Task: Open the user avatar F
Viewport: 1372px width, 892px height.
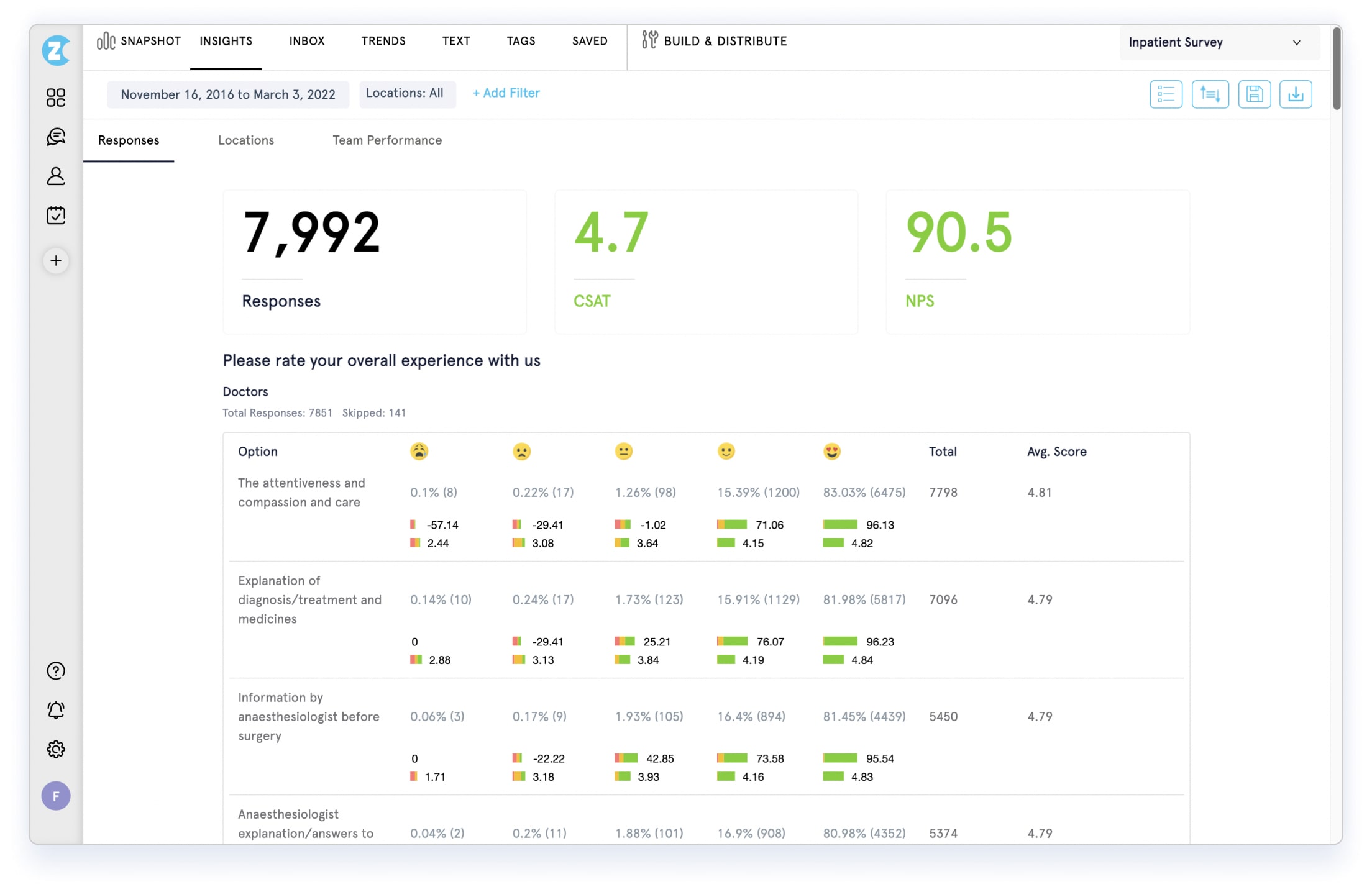Action: tap(56, 796)
